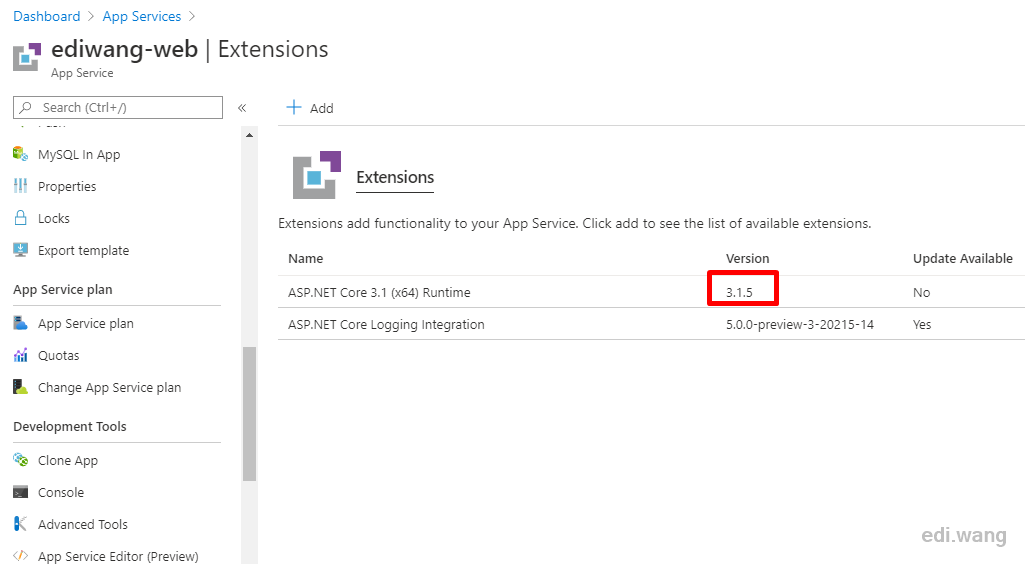Collapse the sidebar with double chevron
The height and width of the screenshot is (564, 1025).
[242, 108]
